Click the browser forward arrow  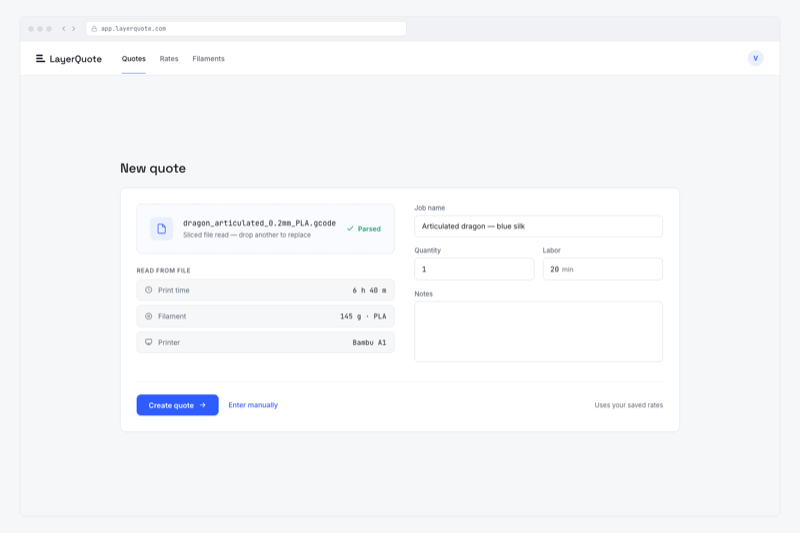point(73,29)
